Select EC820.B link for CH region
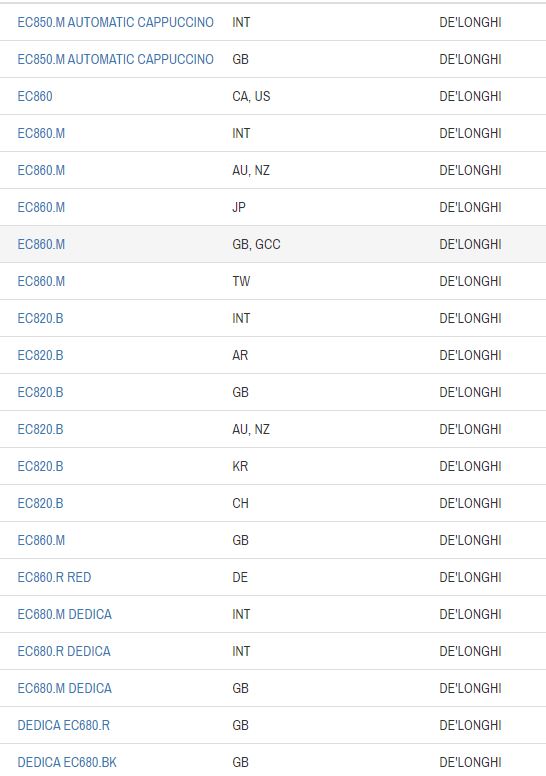Image resolution: width=546 pixels, height=776 pixels. pyautogui.click(x=41, y=503)
